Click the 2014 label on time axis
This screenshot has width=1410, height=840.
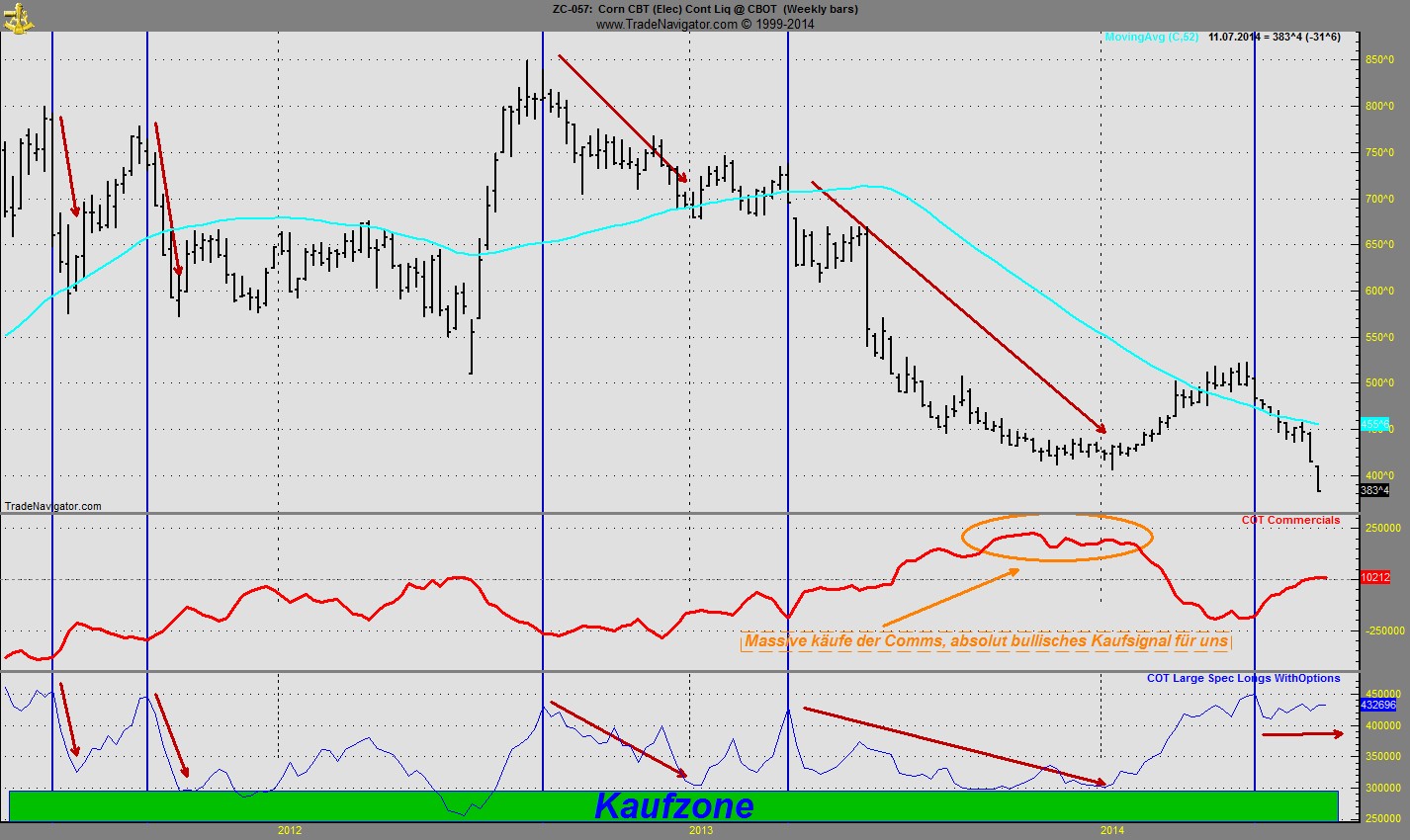[1111, 830]
